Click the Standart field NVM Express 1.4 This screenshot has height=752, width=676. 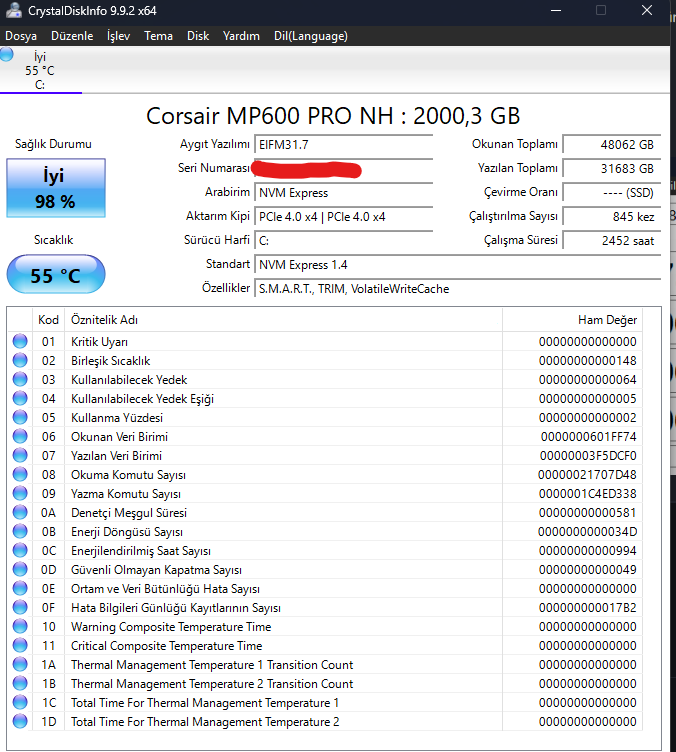(458, 265)
